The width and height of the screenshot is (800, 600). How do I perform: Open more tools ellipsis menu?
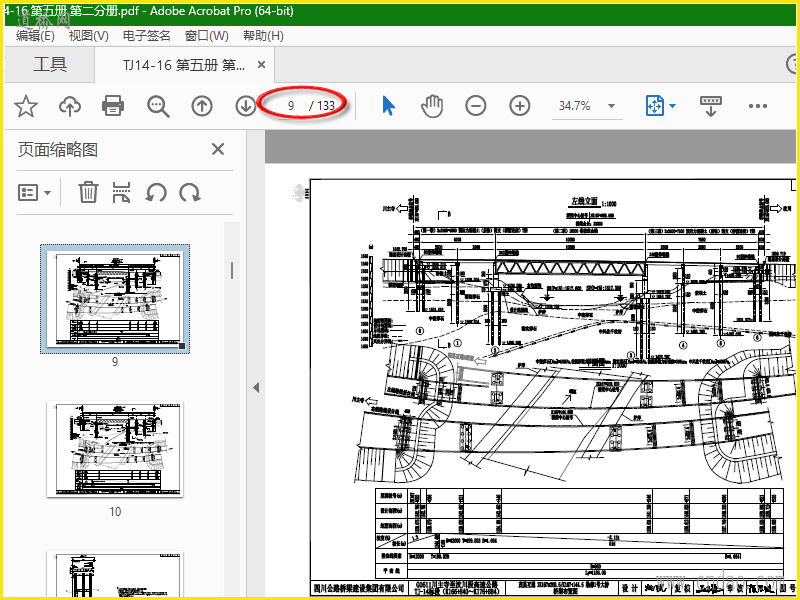point(758,106)
